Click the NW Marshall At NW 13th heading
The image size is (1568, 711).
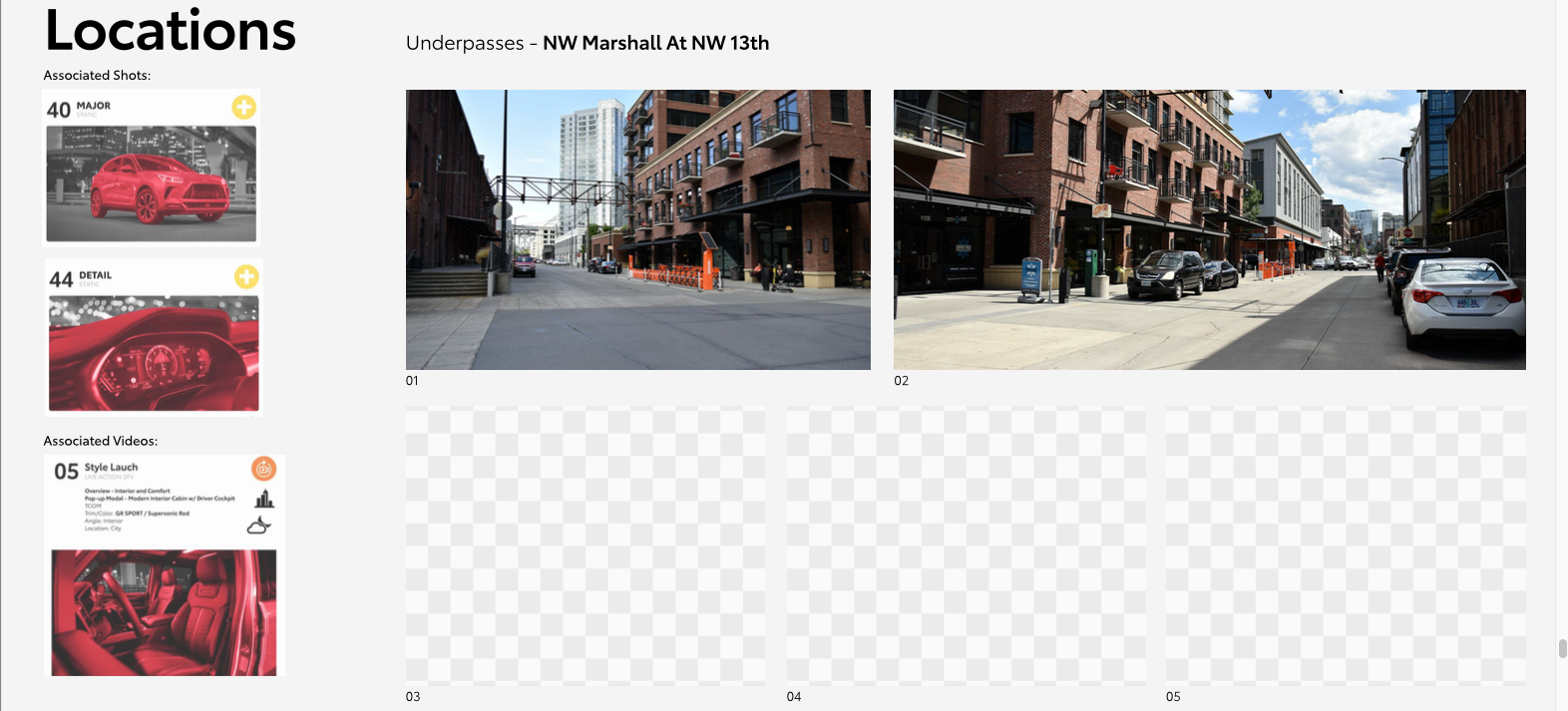click(x=655, y=43)
